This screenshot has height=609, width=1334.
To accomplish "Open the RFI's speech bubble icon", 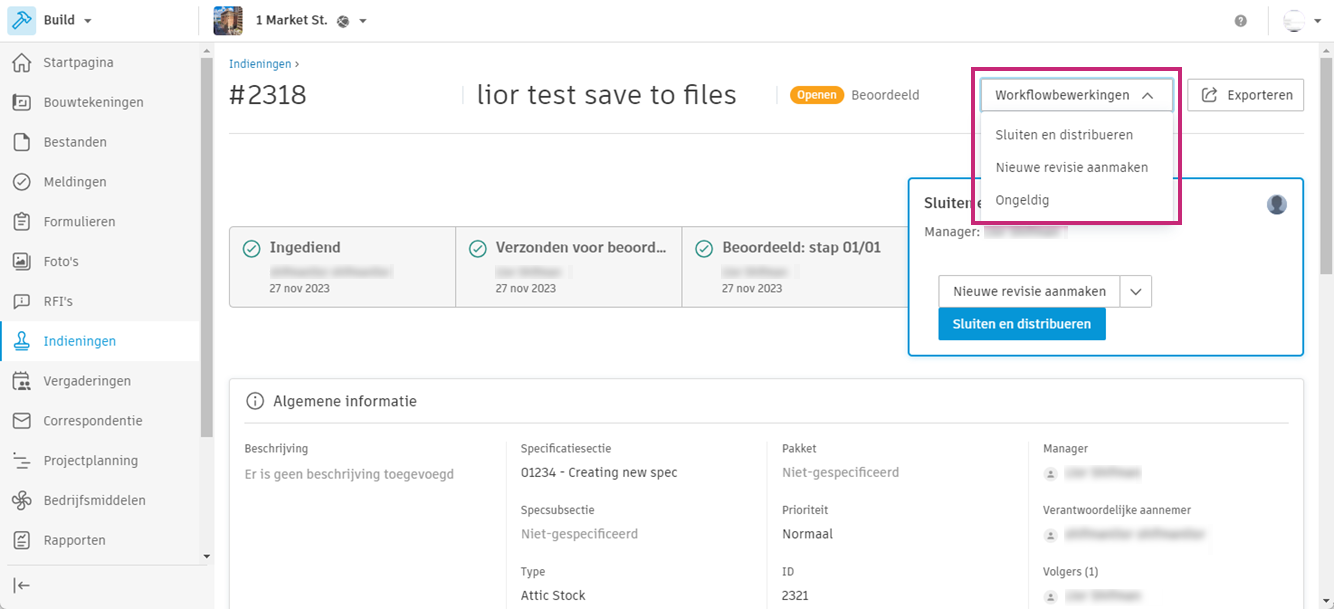I will click(21, 301).
